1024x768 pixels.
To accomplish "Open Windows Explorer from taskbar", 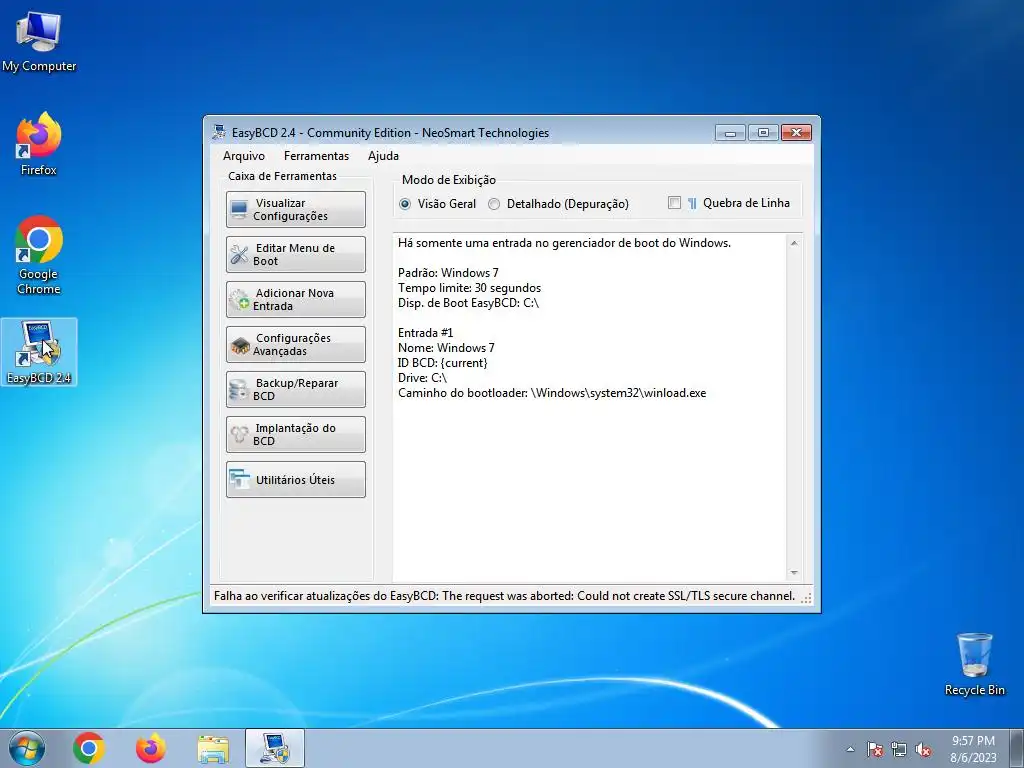I will (x=213, y=748).
